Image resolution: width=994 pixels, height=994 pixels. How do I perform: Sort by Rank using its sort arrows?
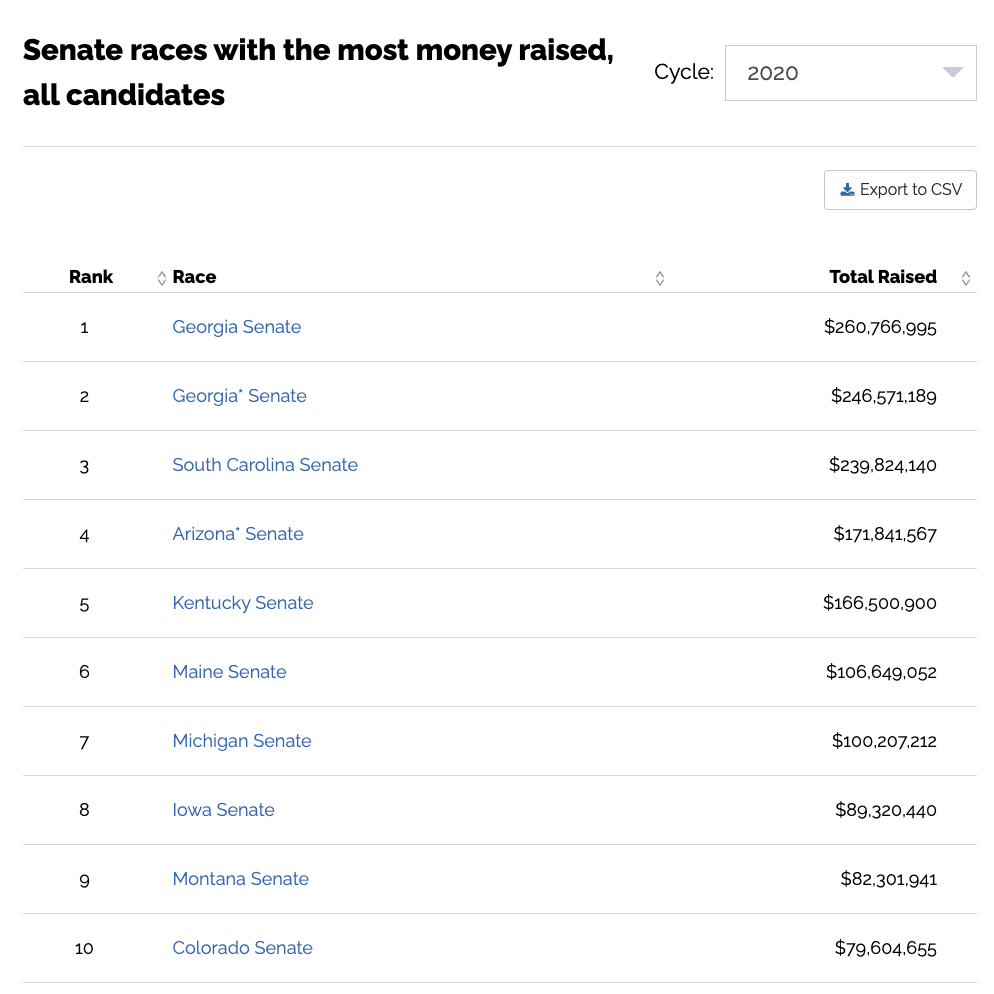click(162, 278)
